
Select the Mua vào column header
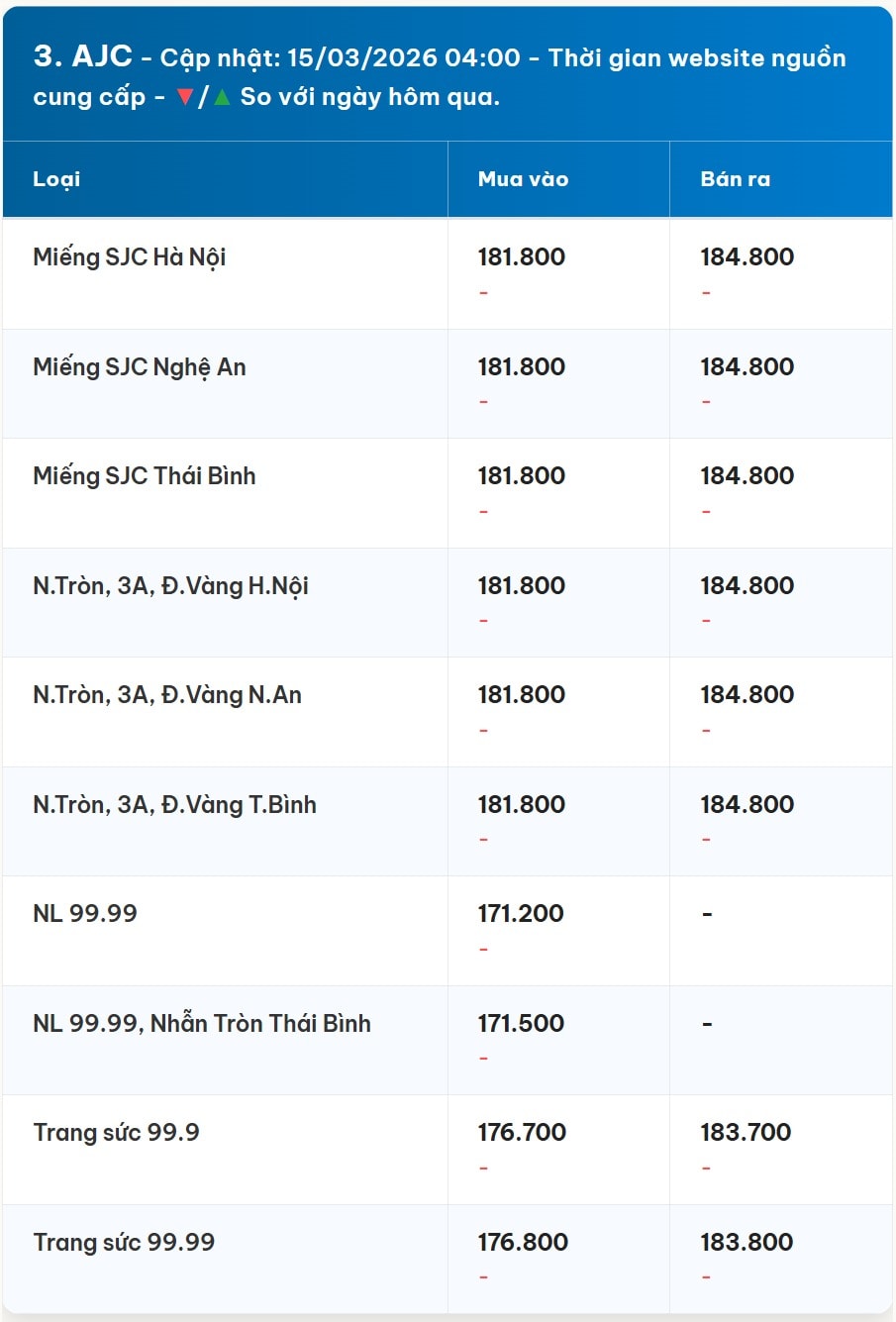click(x=523, y=179)
